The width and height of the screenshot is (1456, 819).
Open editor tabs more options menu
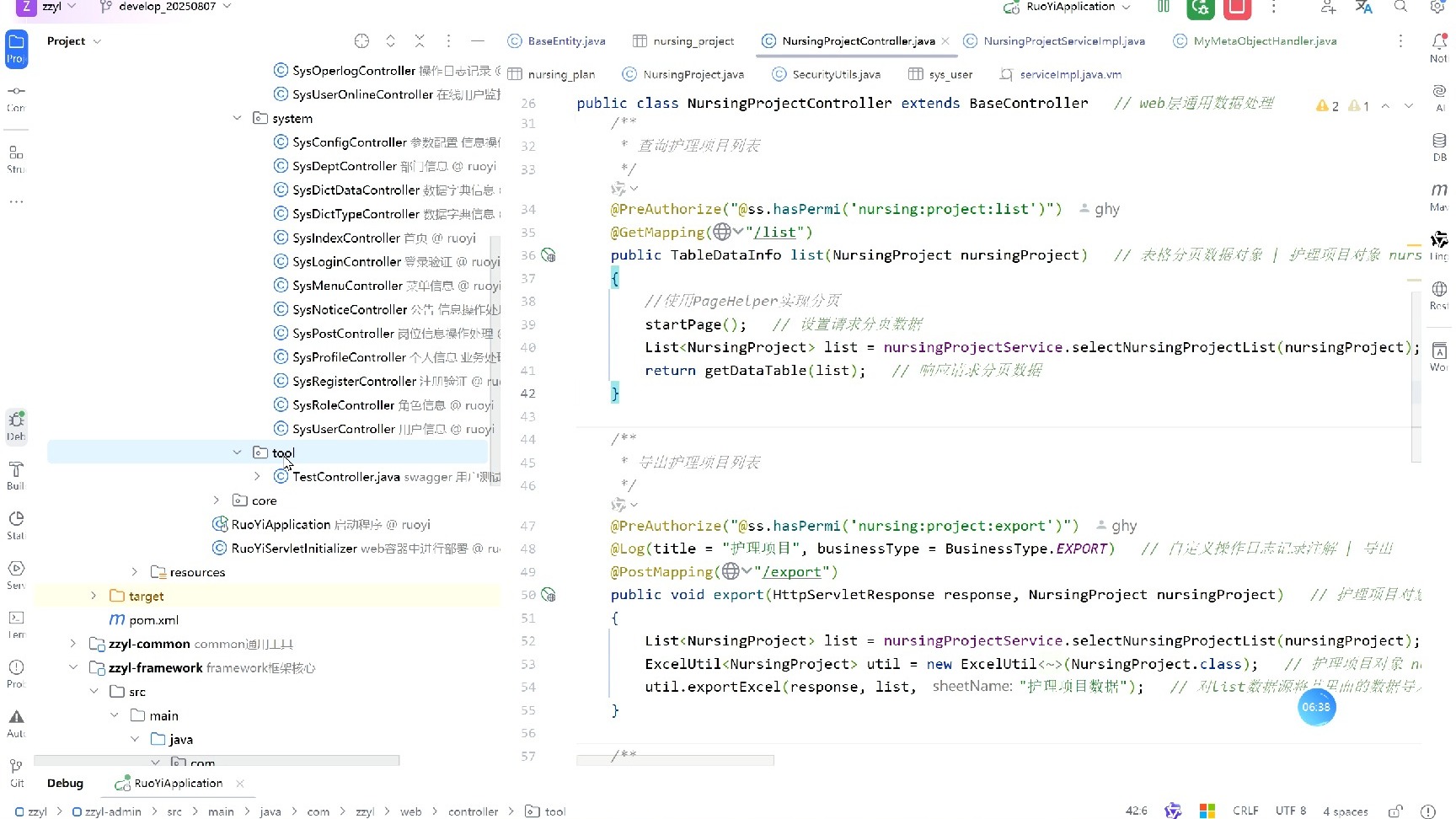click(x=1400, y=40)
